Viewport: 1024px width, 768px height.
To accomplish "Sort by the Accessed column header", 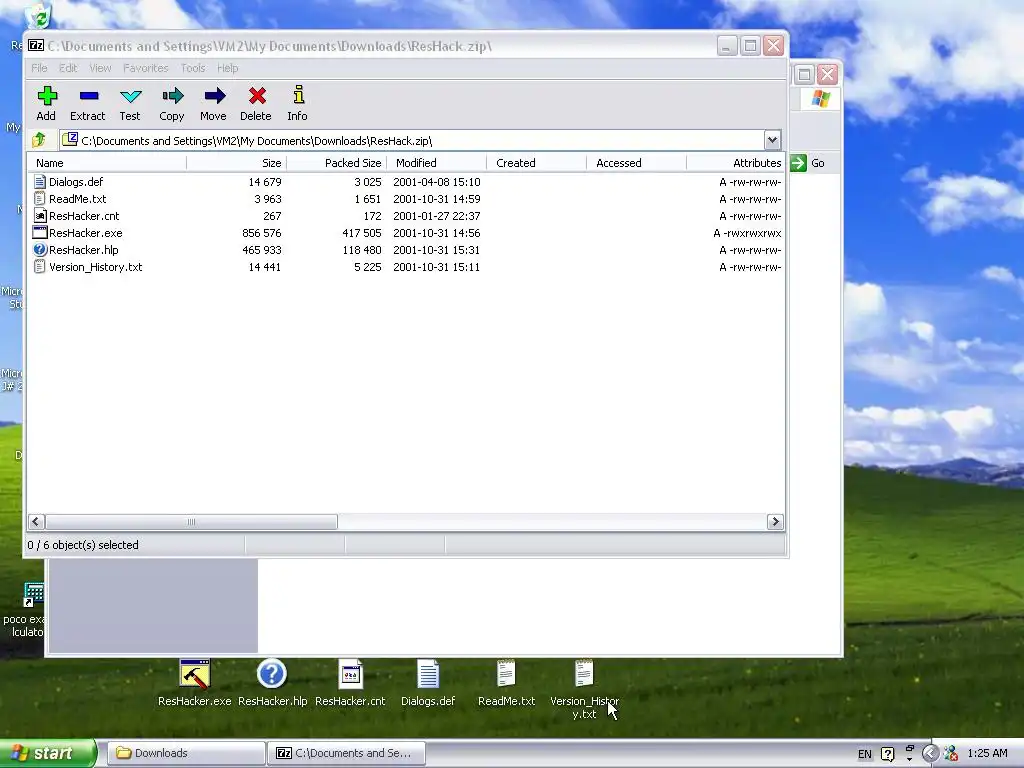I will point(636,163).
